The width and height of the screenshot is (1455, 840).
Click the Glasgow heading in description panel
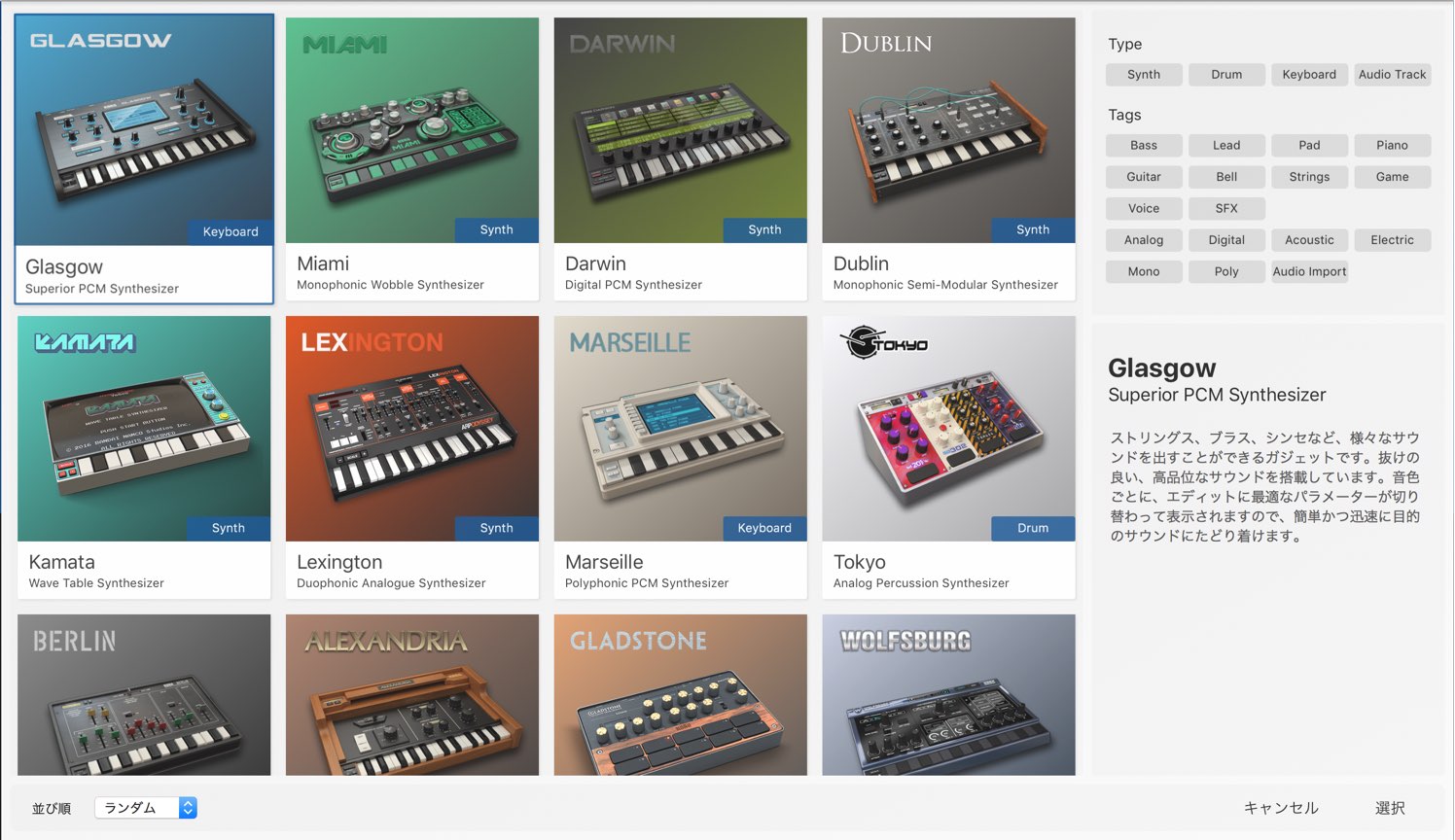click(x=1162, y=368)
